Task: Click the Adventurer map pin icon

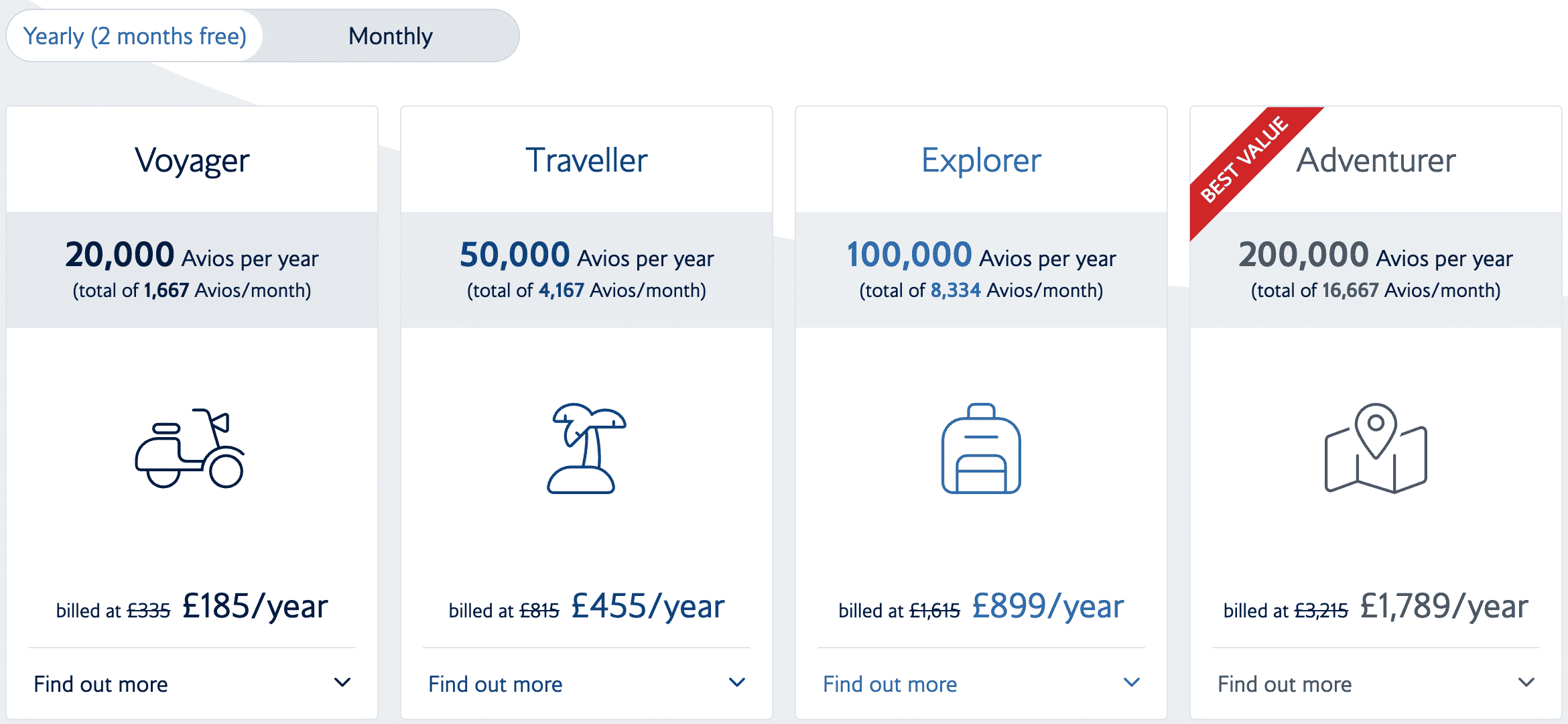Action: [x=1376, y=448]
